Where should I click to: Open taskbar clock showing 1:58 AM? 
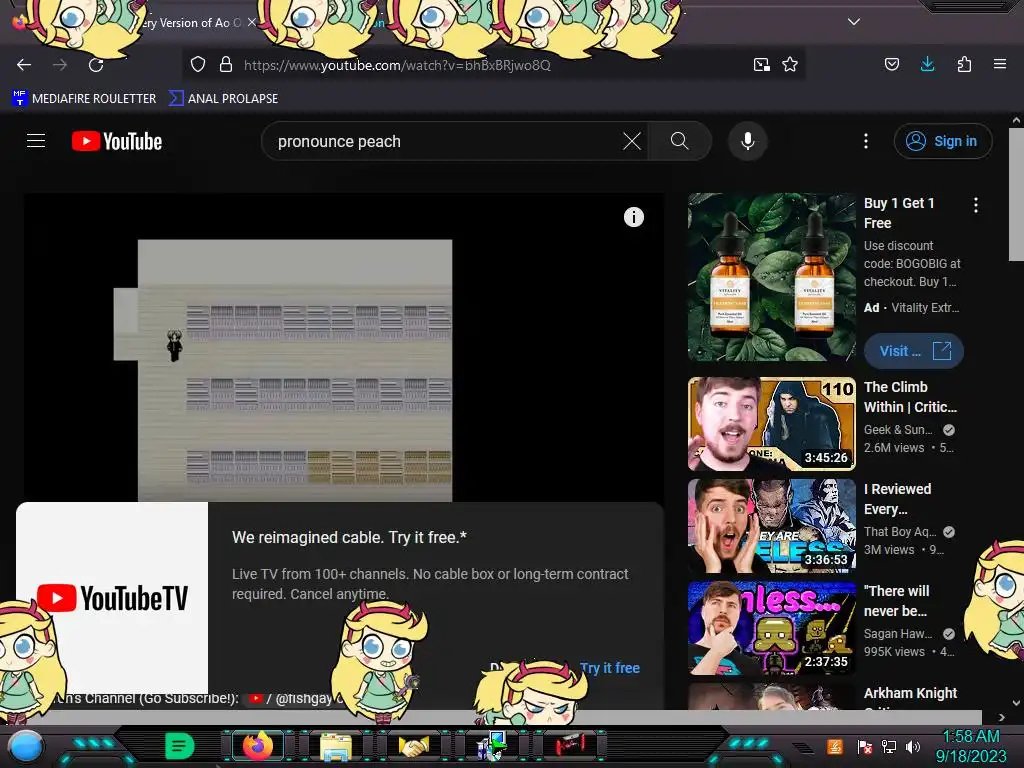[x=970, y=746]
